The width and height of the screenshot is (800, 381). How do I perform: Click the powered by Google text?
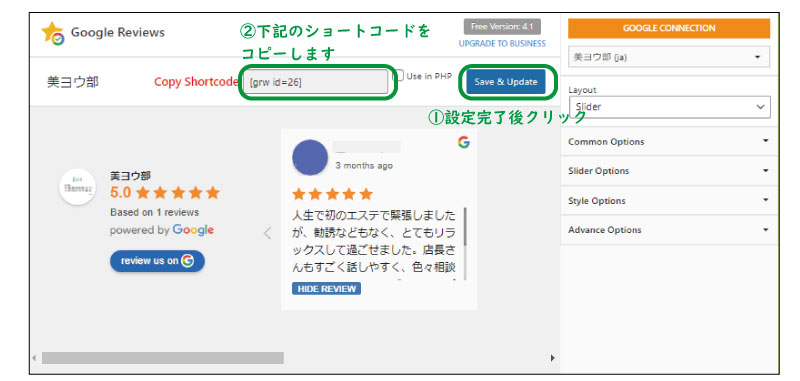[162, 230]
